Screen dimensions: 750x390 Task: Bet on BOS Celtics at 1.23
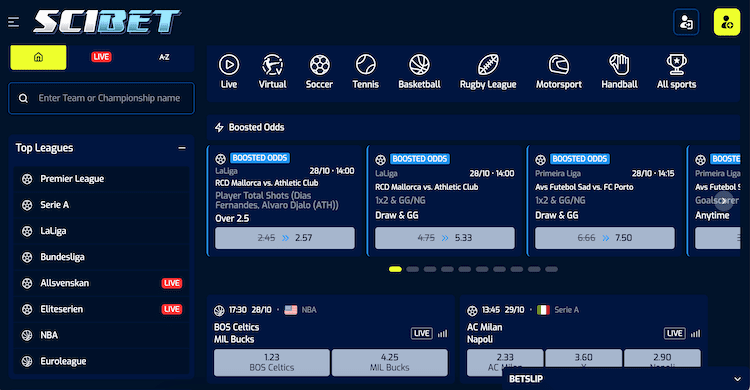click(272, 362)
